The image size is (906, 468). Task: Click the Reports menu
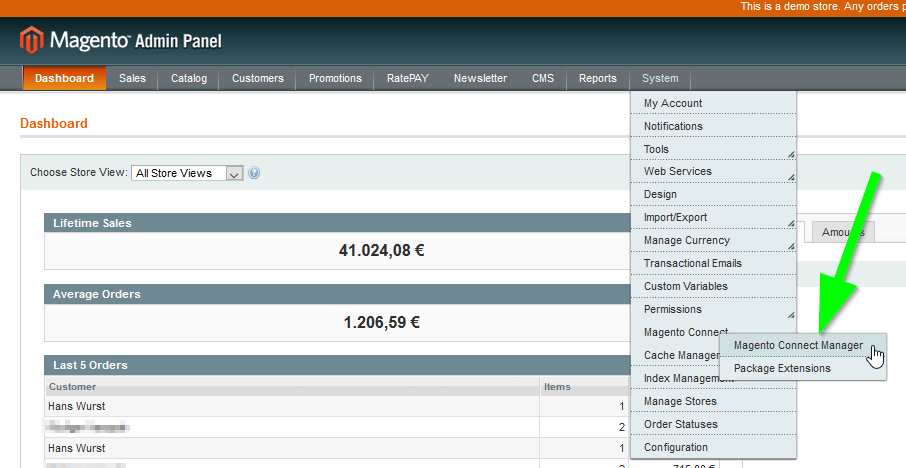click(x=598, y=79)
